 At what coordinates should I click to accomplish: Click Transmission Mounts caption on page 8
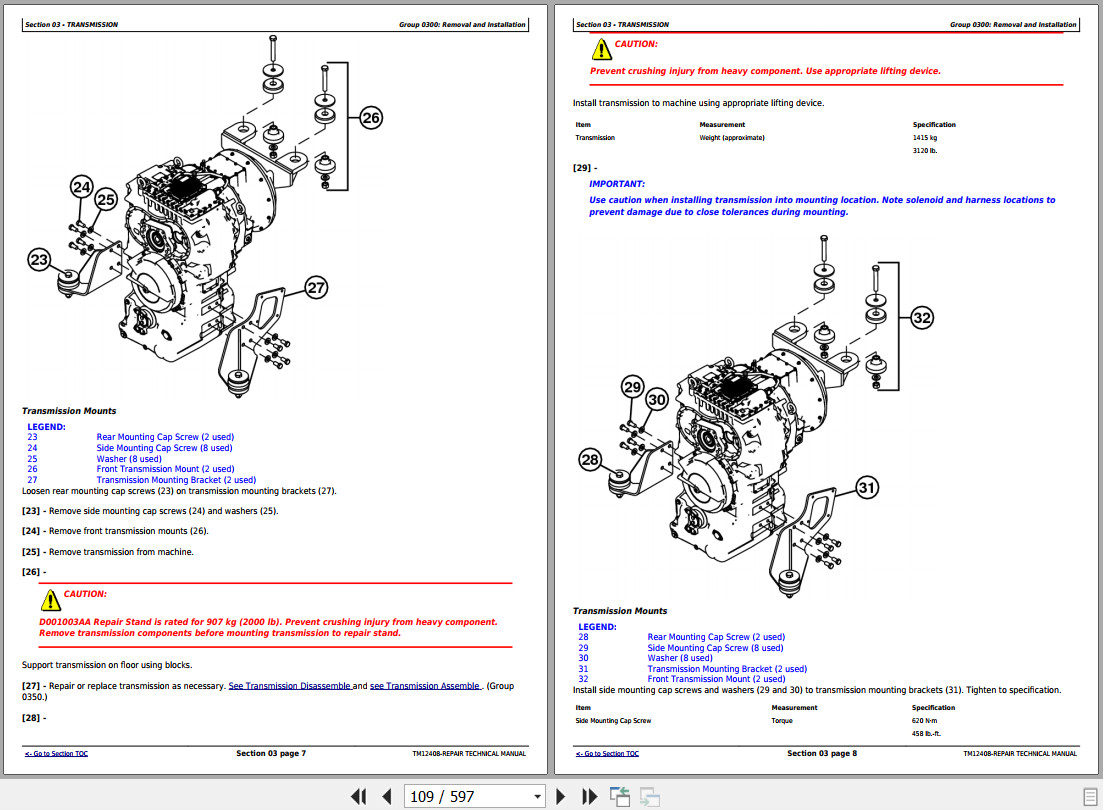tap(620, 611)
